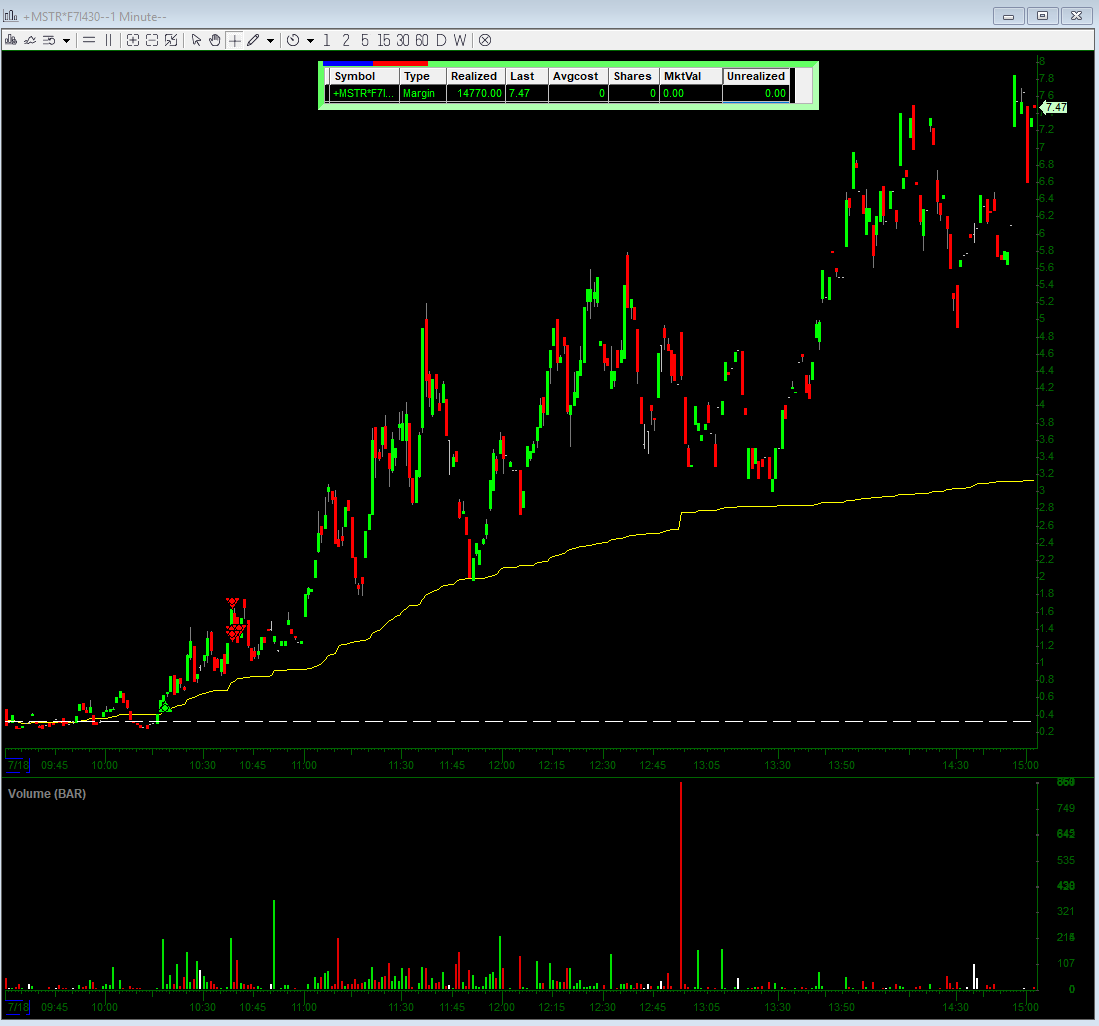Click the 7.47 last price cell
Viewport: 1099px width, 1026px height.
point(527,93)
